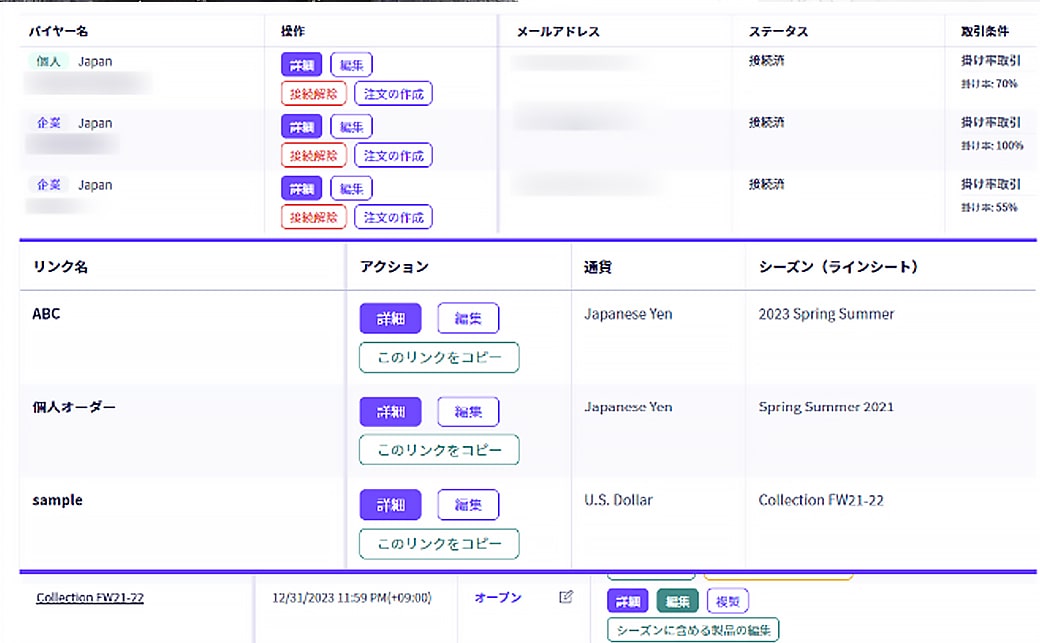Click the メールアドレス column header
Viewport: 1040px width, 643px height.
click(558, 31)
